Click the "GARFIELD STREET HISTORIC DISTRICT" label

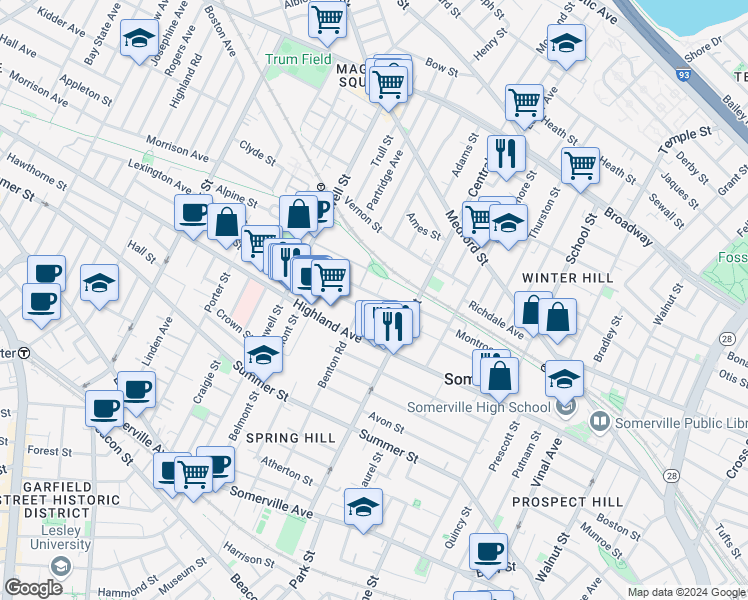tap(60, 500)
